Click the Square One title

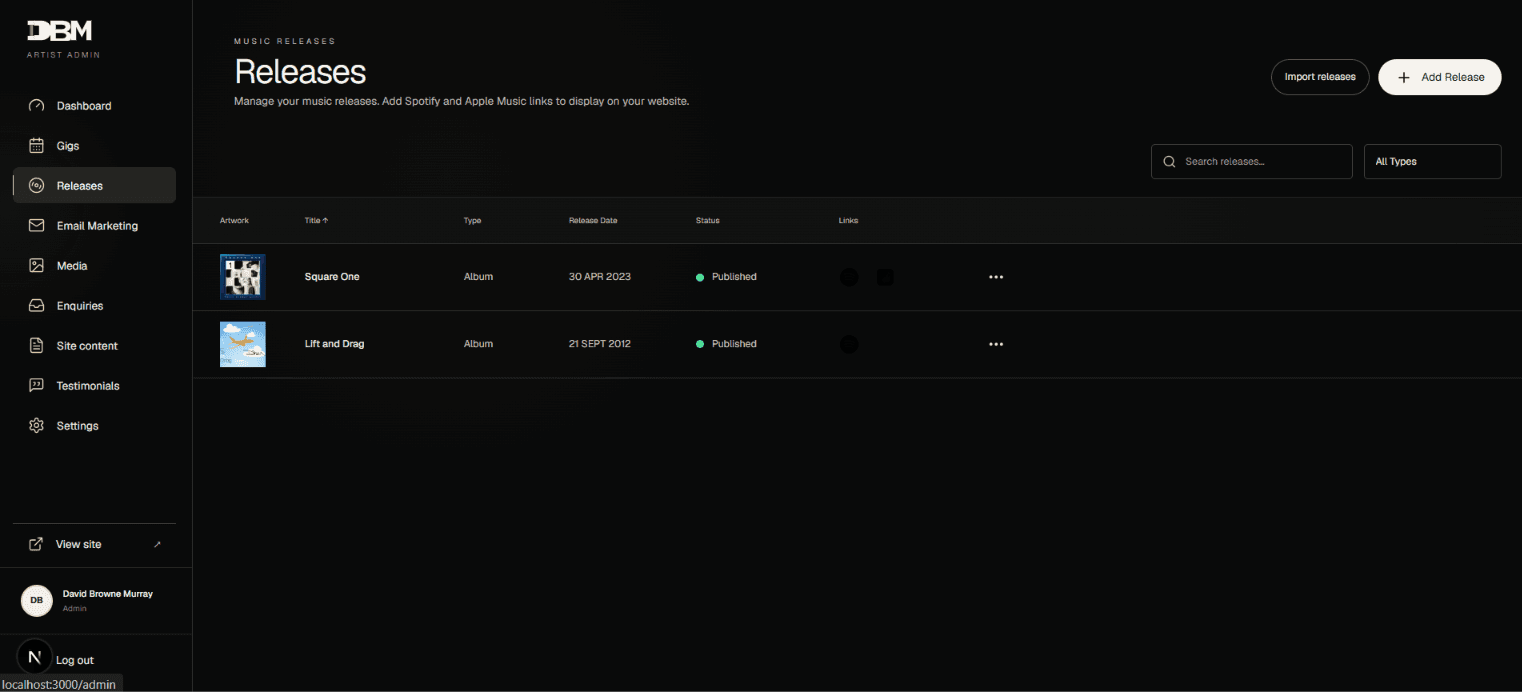332,277
